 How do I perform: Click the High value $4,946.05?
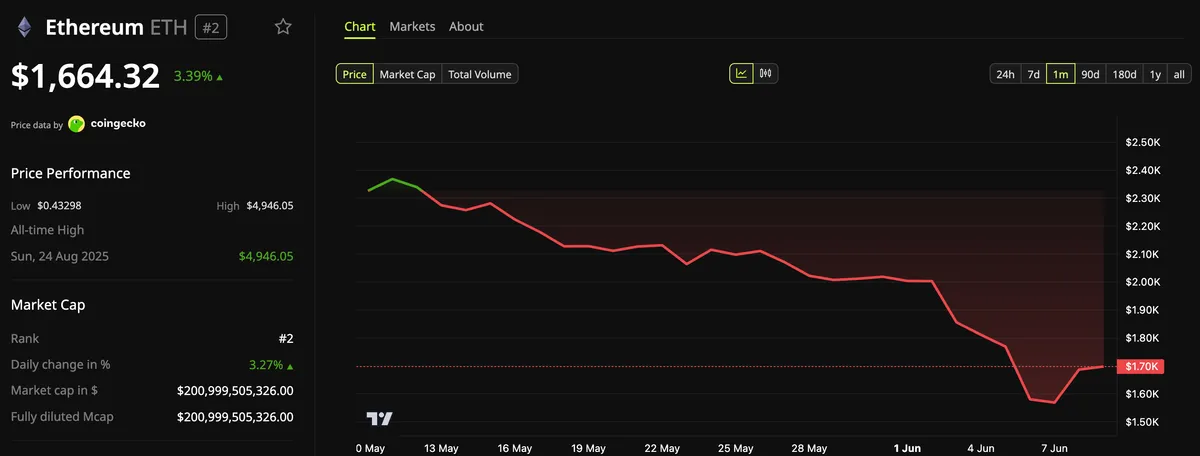click(269, 205)
